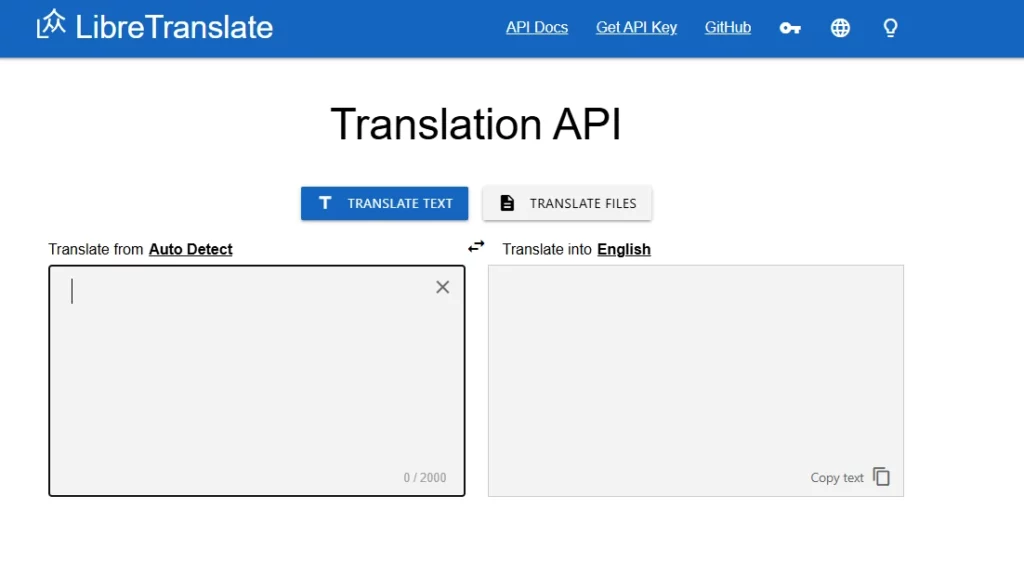Focus the source text input area

point(257,381)
